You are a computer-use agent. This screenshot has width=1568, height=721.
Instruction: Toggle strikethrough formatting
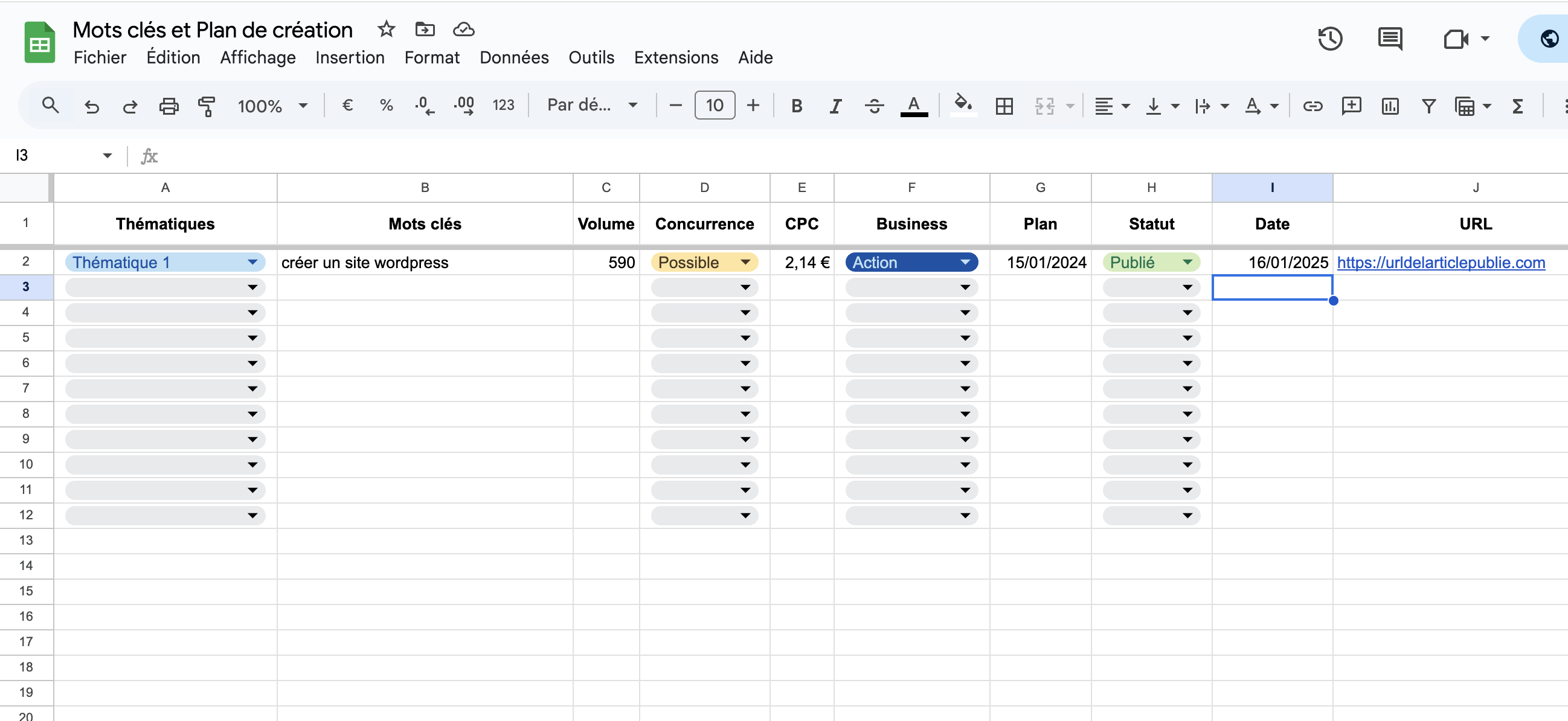pyautogui.click(x=874, y=106)
